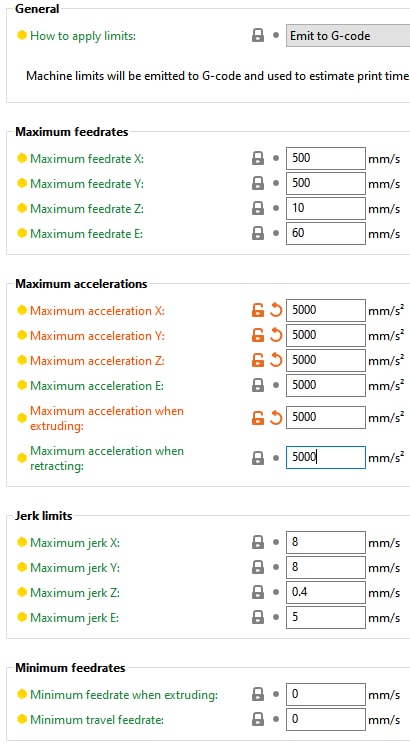This screenshot has width=410, height=750.
Task: Click Maximum acceleration Z value field
Action: [326, 360]
